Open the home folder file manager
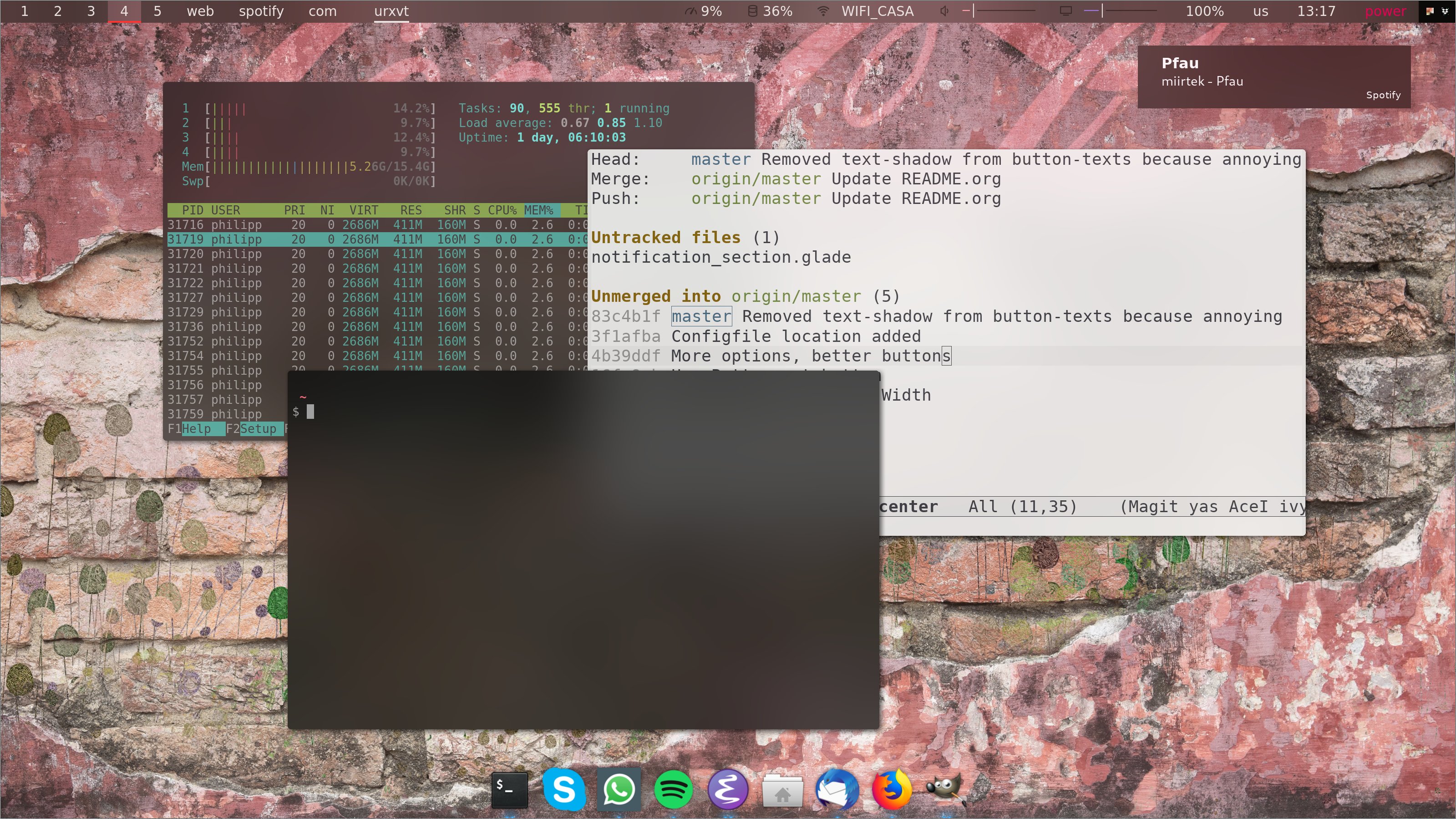The image size is (1456, 819). (x=782, y=790)
